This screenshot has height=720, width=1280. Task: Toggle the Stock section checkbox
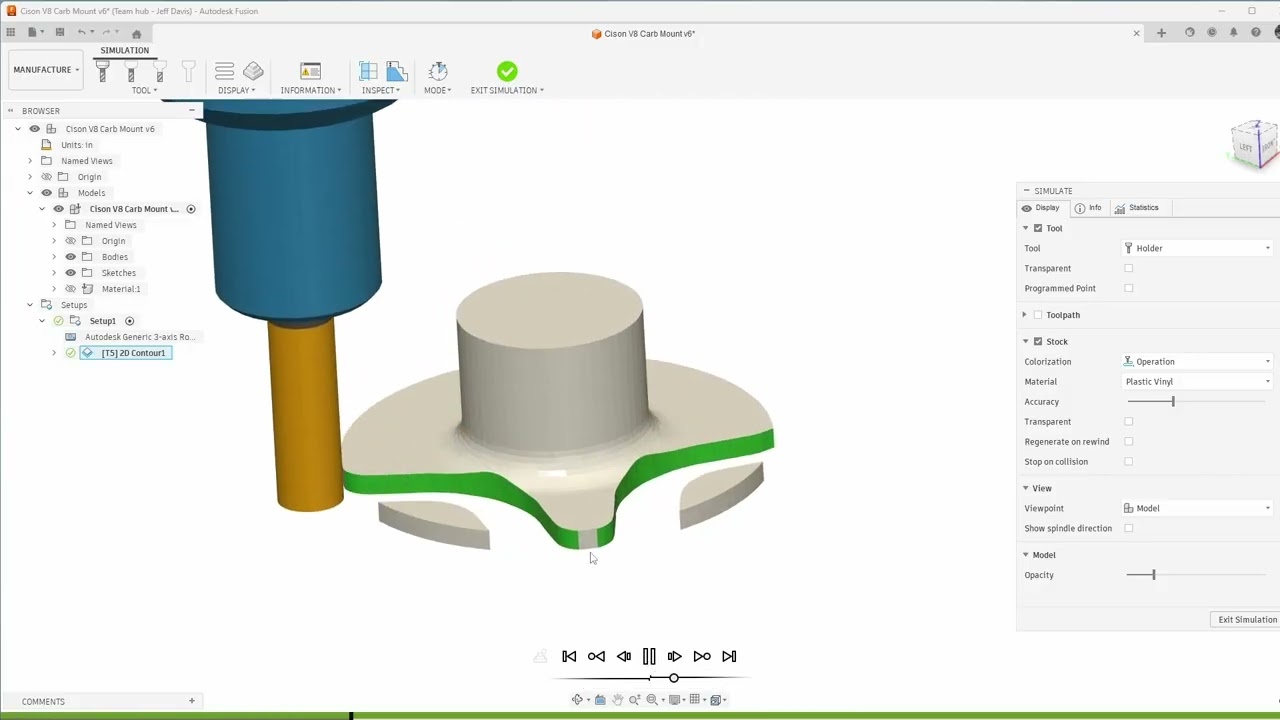tap(1038, 341)
